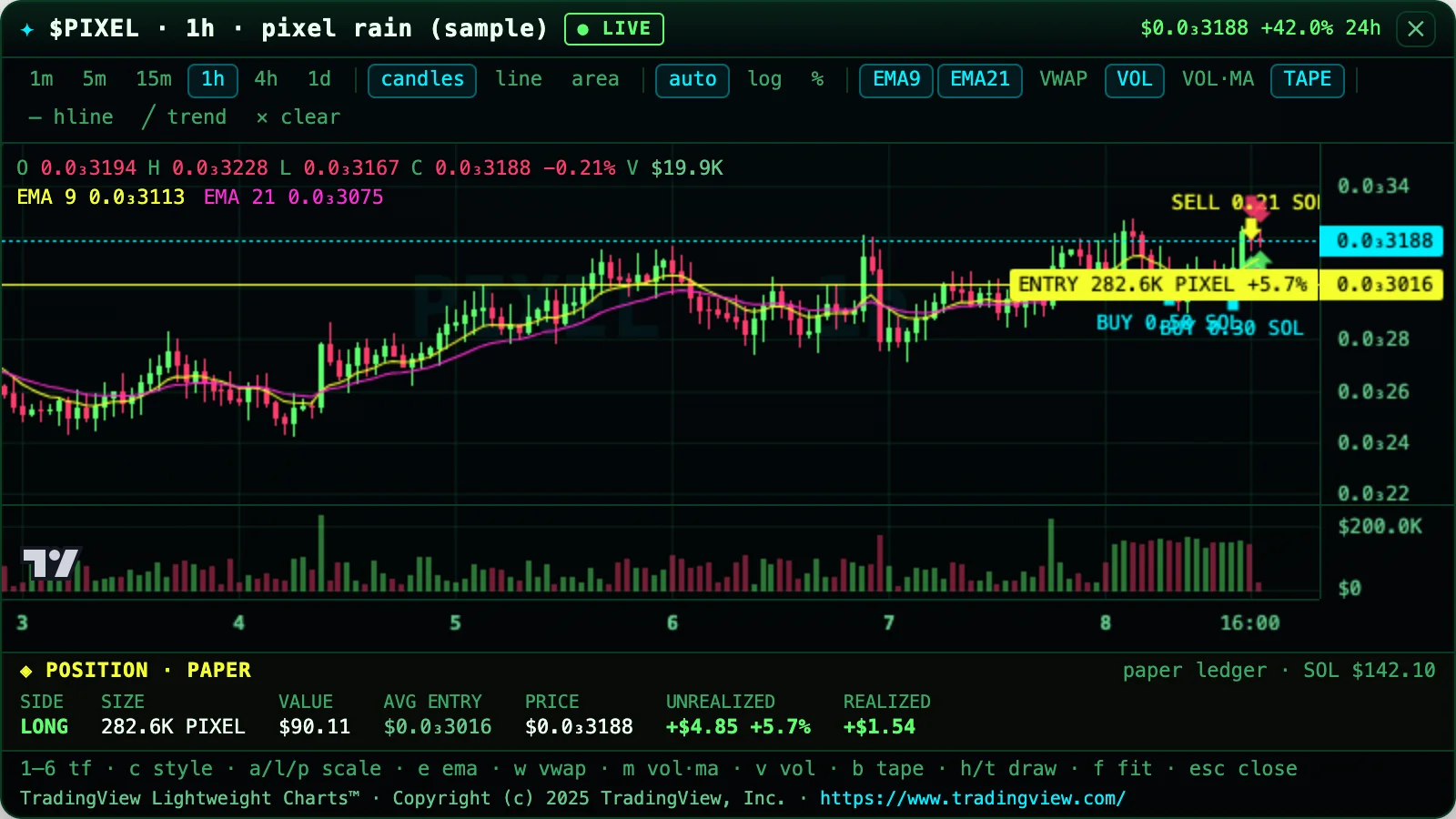
Task: Click the 0.0₃22 price axis label
Action: (x=1373, y=494)
